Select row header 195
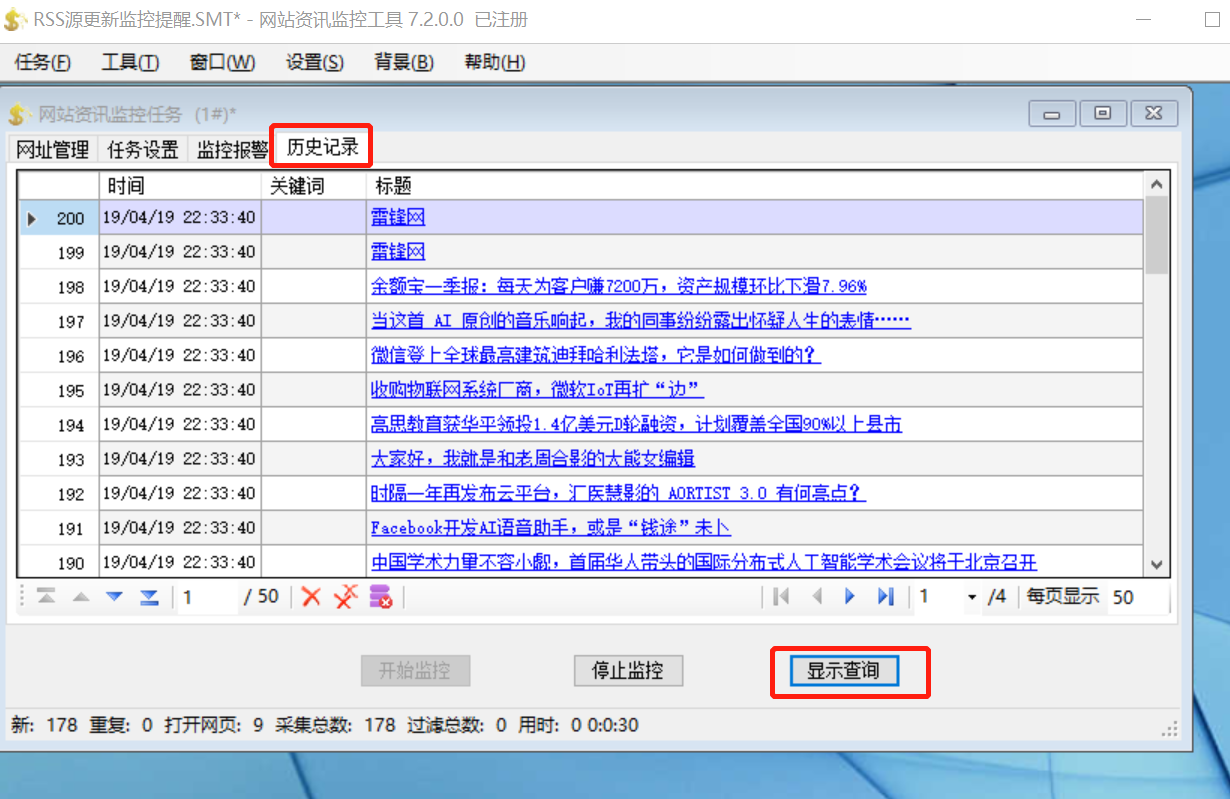This screenshot has height=799, width=1230. 59,389
